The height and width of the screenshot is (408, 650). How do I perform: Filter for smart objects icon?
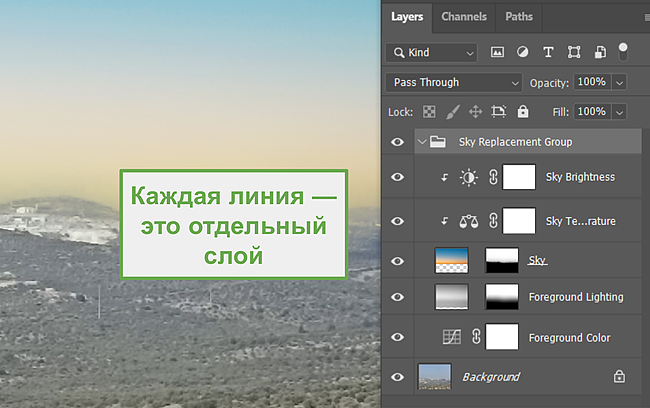(600, 52)
